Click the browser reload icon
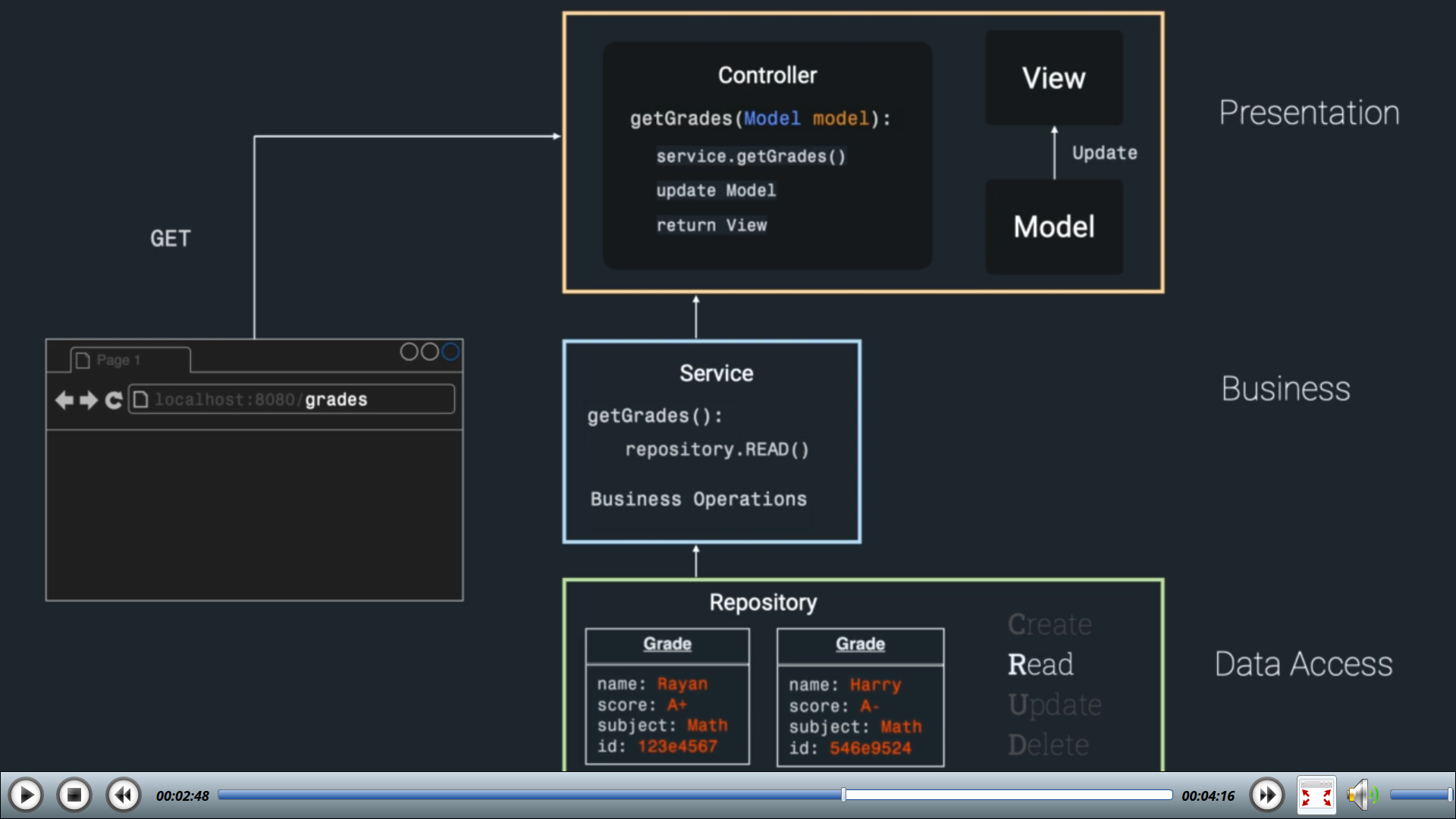 tap(114, 400)
